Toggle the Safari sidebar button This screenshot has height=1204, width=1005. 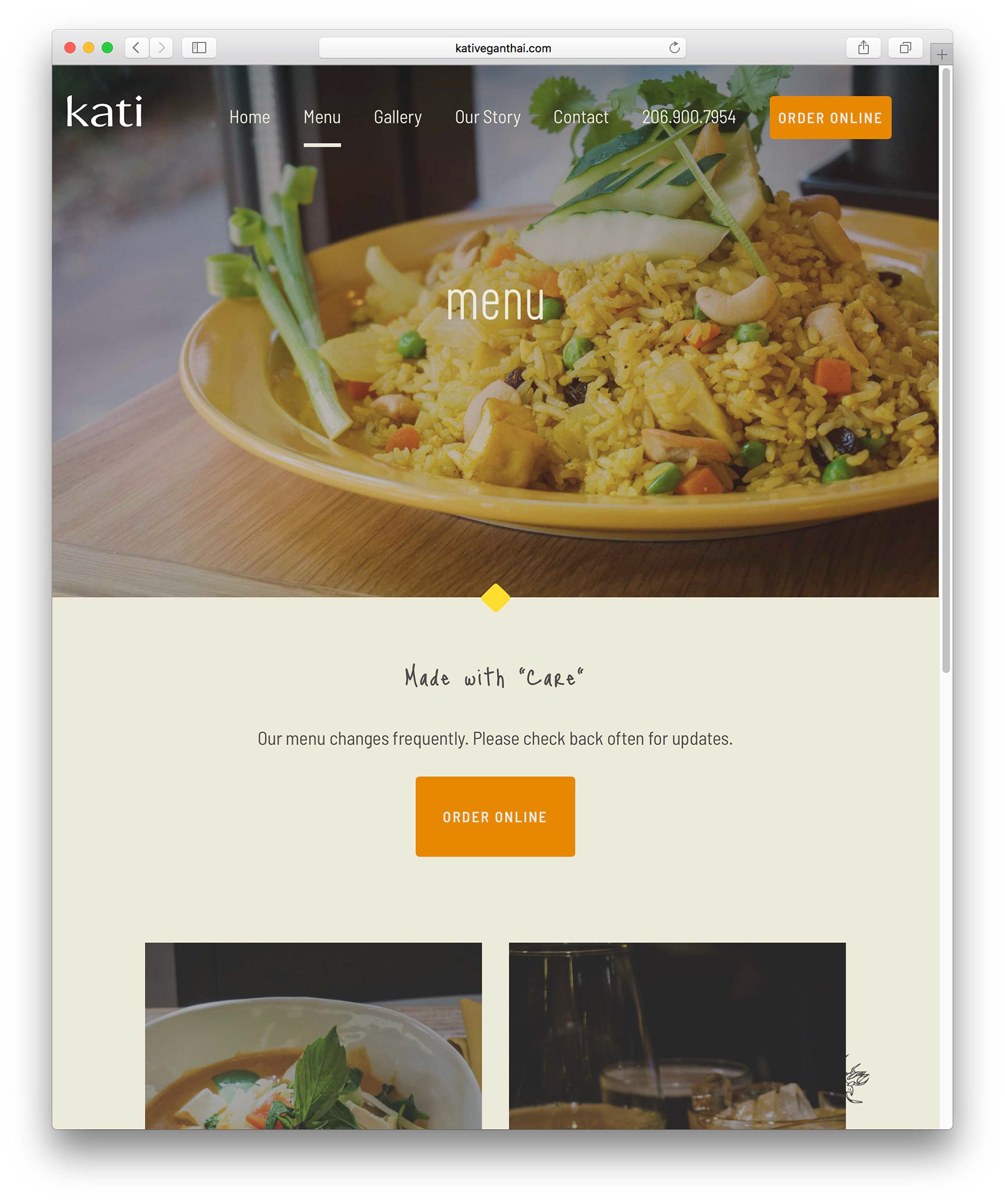click(x=199, y=48)
